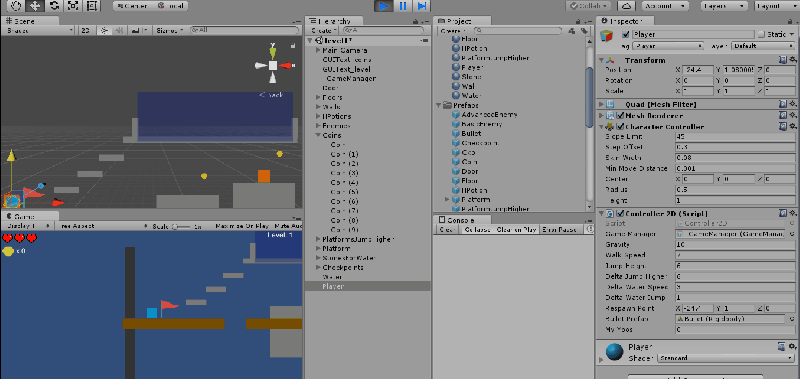Collapse the Coins group in the Hierarchy
The image size is (800, 379).
tap(318, 136)
